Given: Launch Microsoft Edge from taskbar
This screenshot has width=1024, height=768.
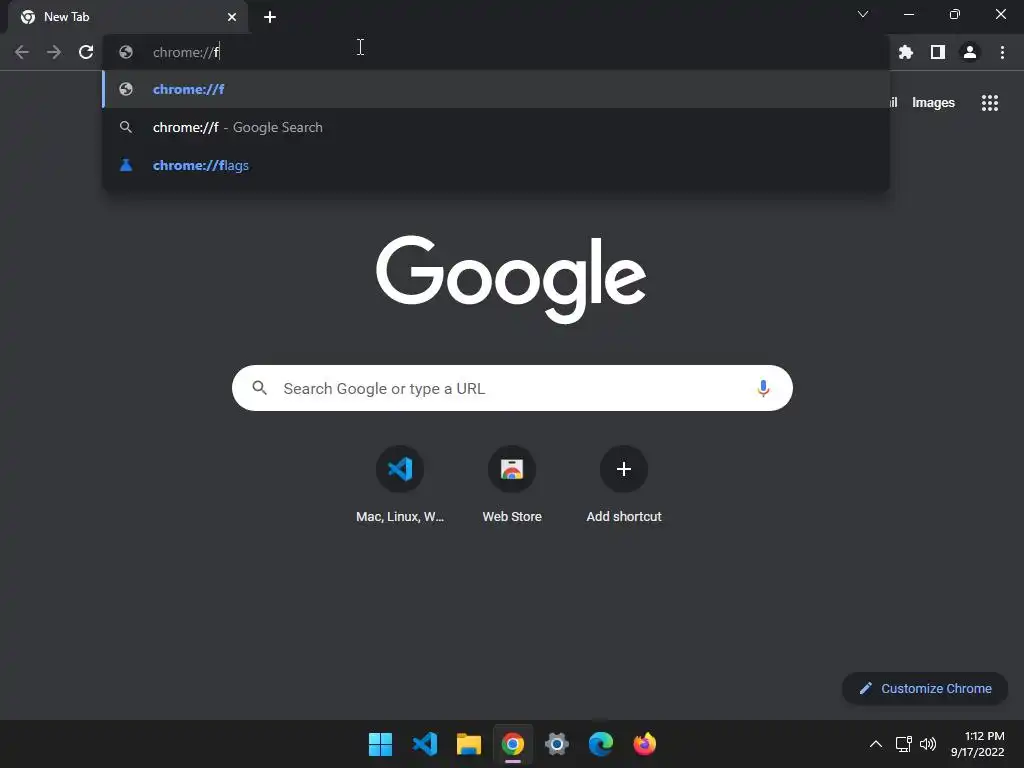Looking at the screenshot, I should click(601, 744).
